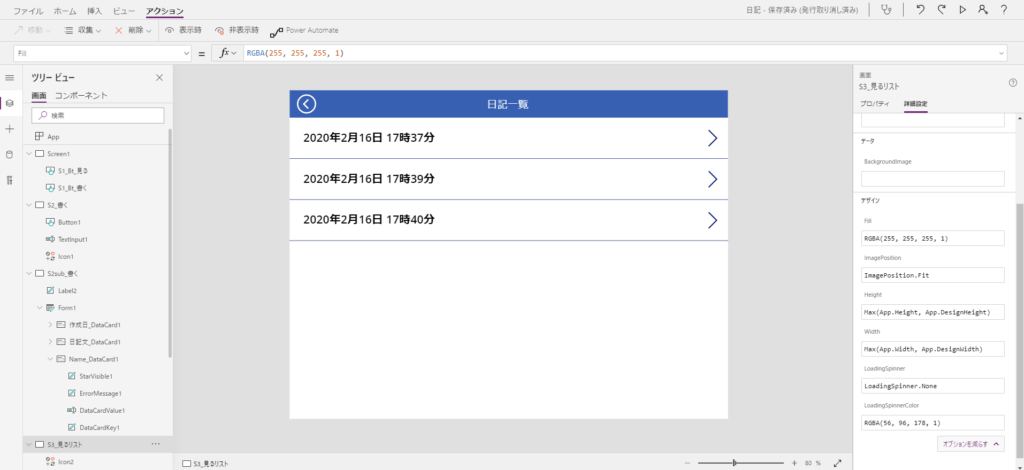
Task: Click the back arrow icon in app header
Action: click(x=307, y=104)
